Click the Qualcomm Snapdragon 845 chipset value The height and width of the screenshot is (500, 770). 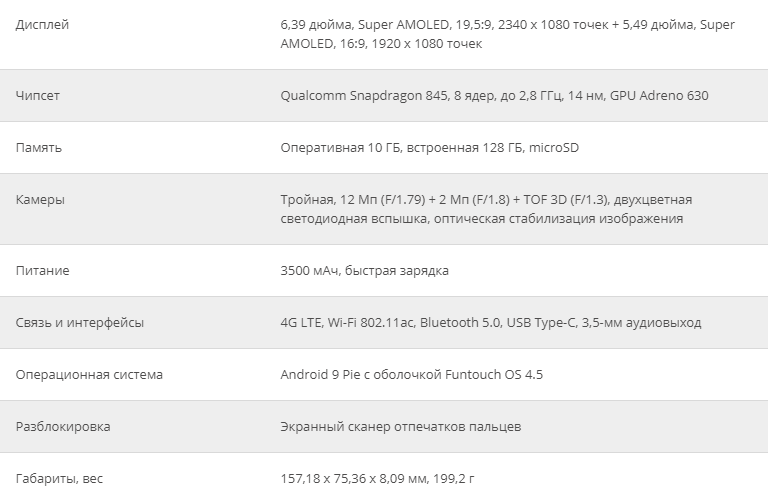coord(495,95)
